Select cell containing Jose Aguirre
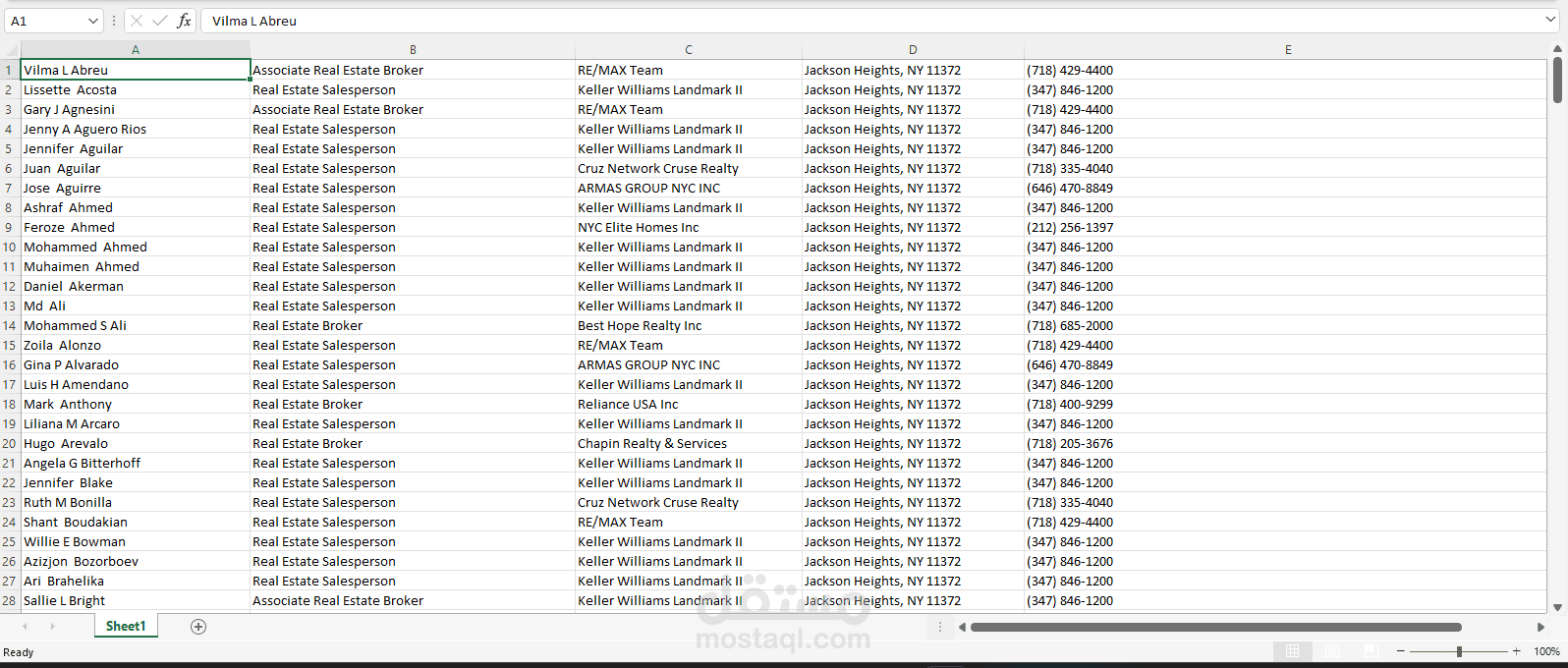 pos(136,188)
